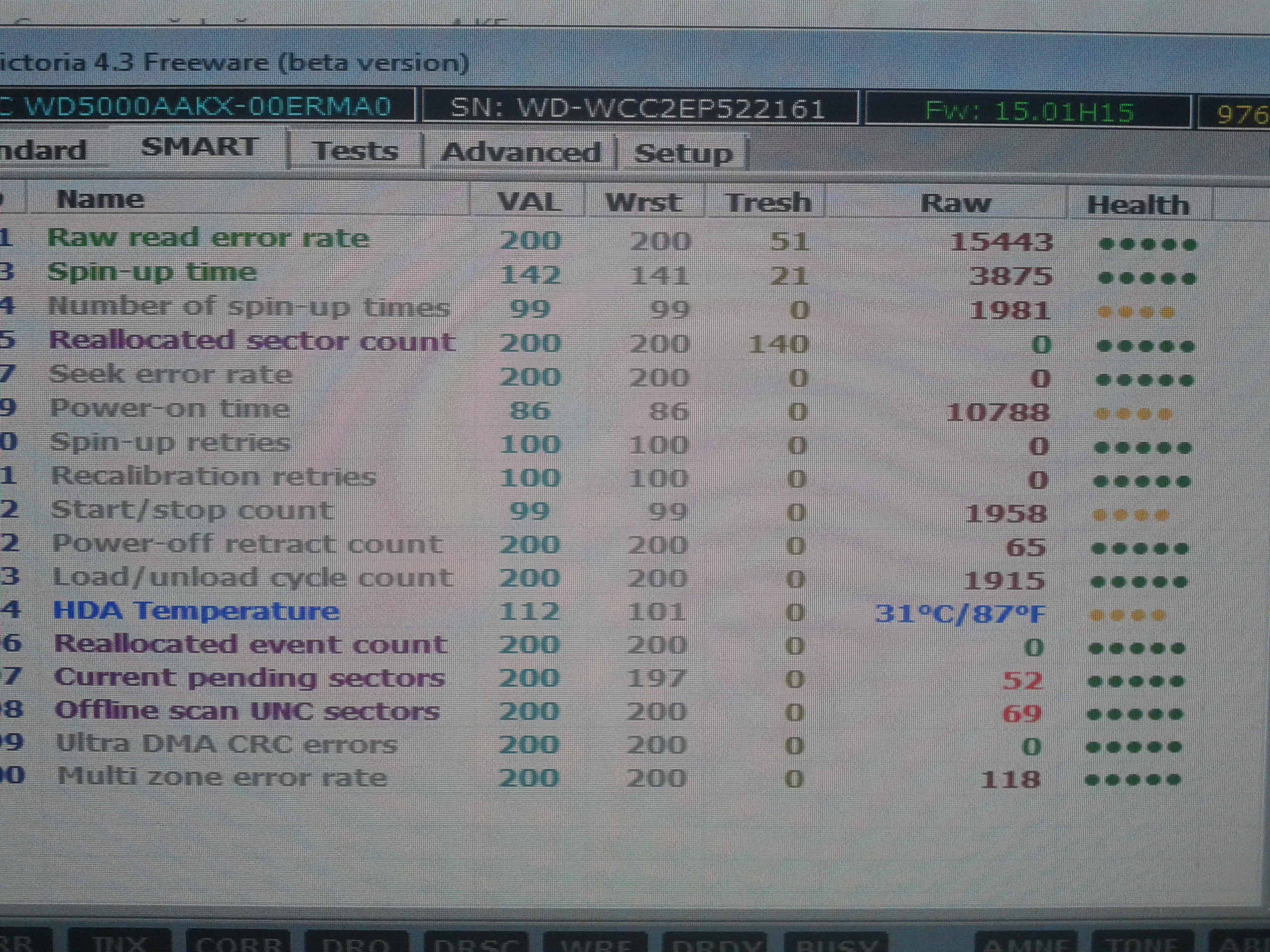Image resolution: width=1270 pixels, height=952 pixels.
Task: Switch to the Tests tab
Action: click(355, 152)
